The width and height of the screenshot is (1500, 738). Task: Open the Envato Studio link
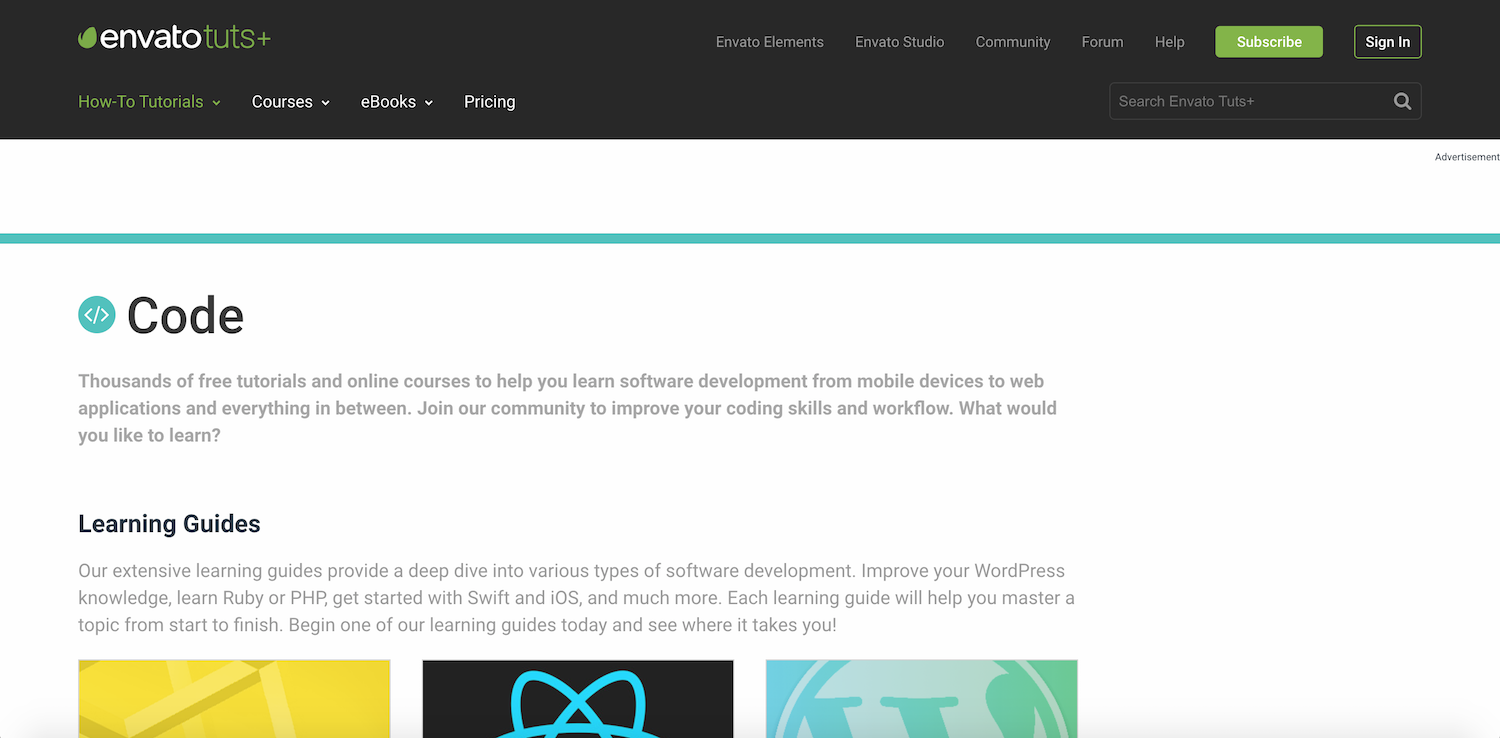[x=900, y=42]
